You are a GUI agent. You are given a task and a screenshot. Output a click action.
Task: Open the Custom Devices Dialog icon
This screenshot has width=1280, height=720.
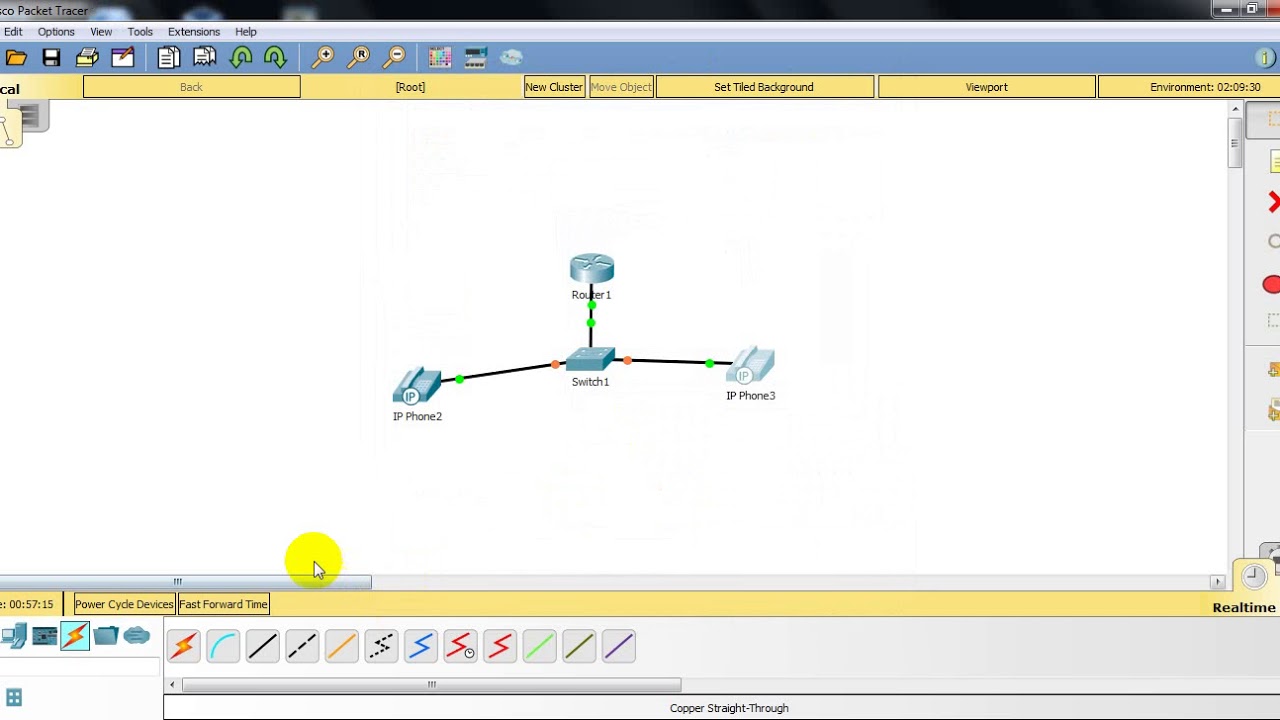click(475, 57)
